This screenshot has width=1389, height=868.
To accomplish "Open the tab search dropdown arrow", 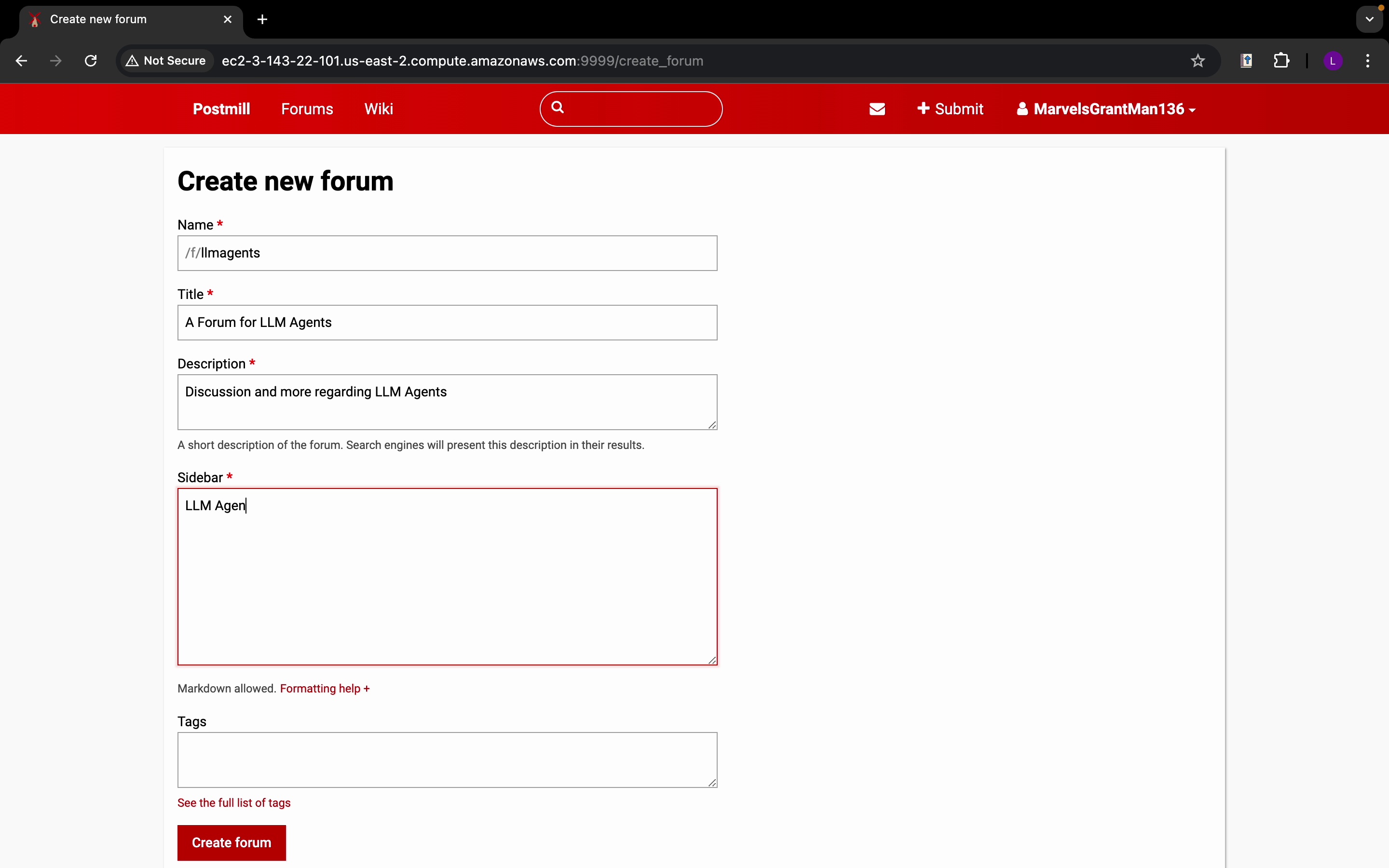I will [x=1370, y=19].
